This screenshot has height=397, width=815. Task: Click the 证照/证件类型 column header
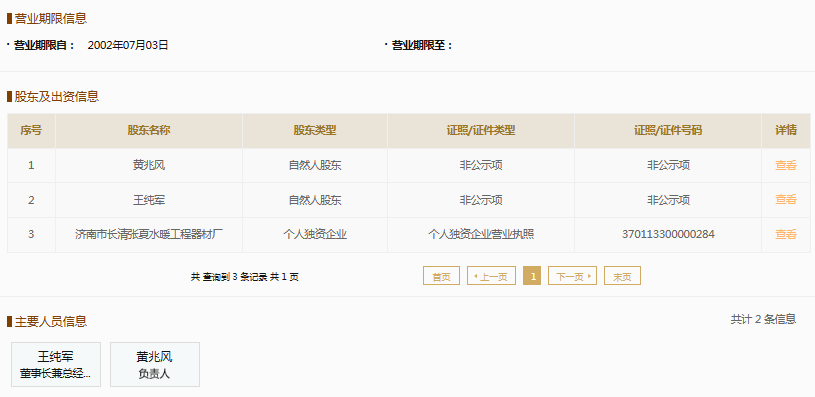tap(481, 130)
